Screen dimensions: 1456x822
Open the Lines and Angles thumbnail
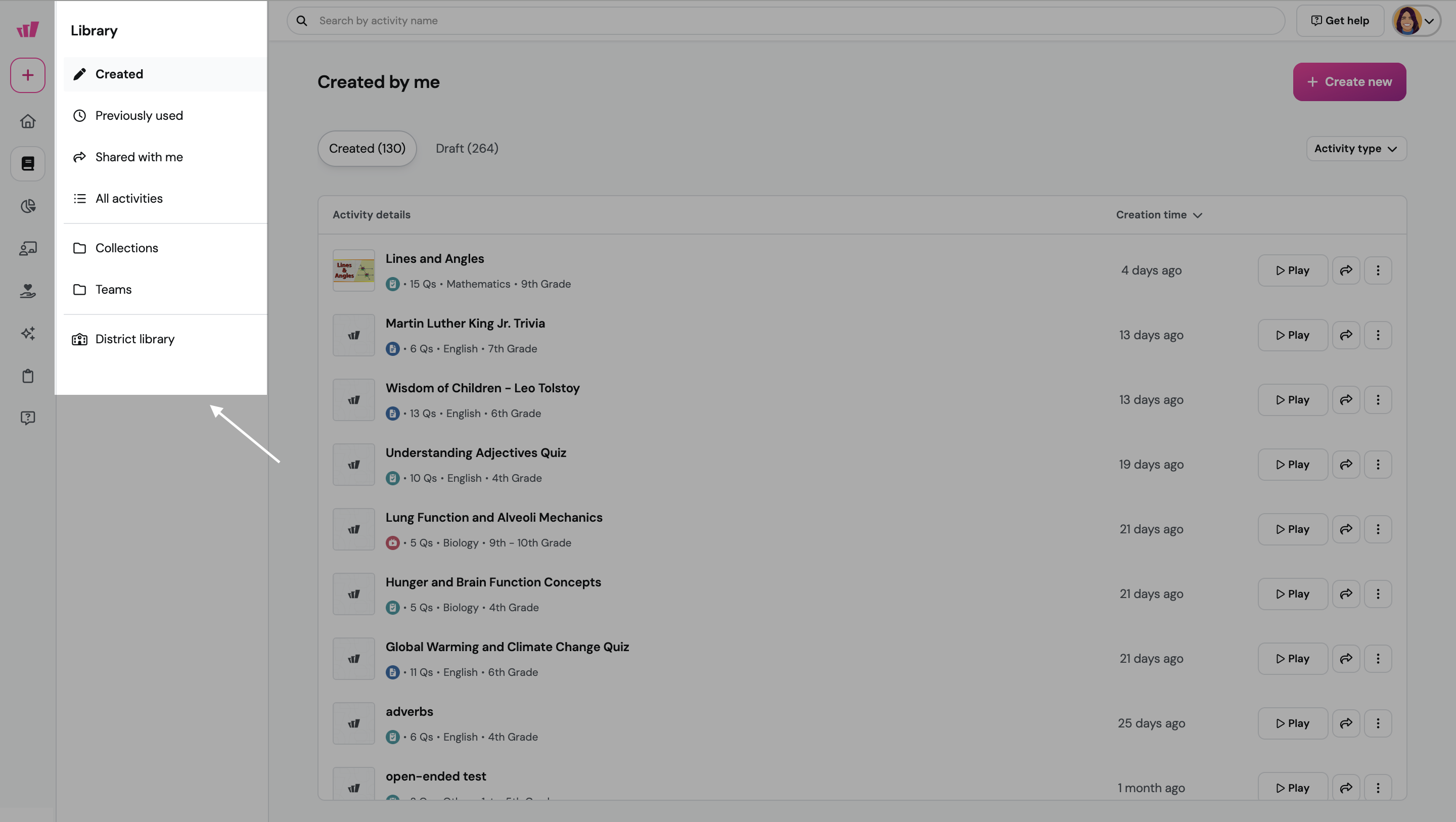tap(353, 271)
